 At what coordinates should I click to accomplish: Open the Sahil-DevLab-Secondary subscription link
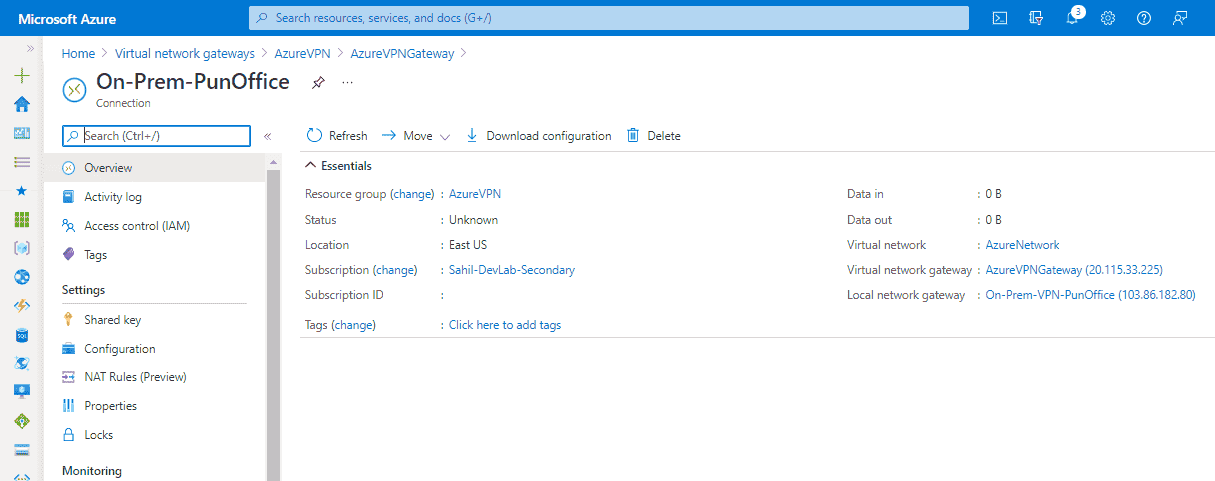tap(512, 270)
